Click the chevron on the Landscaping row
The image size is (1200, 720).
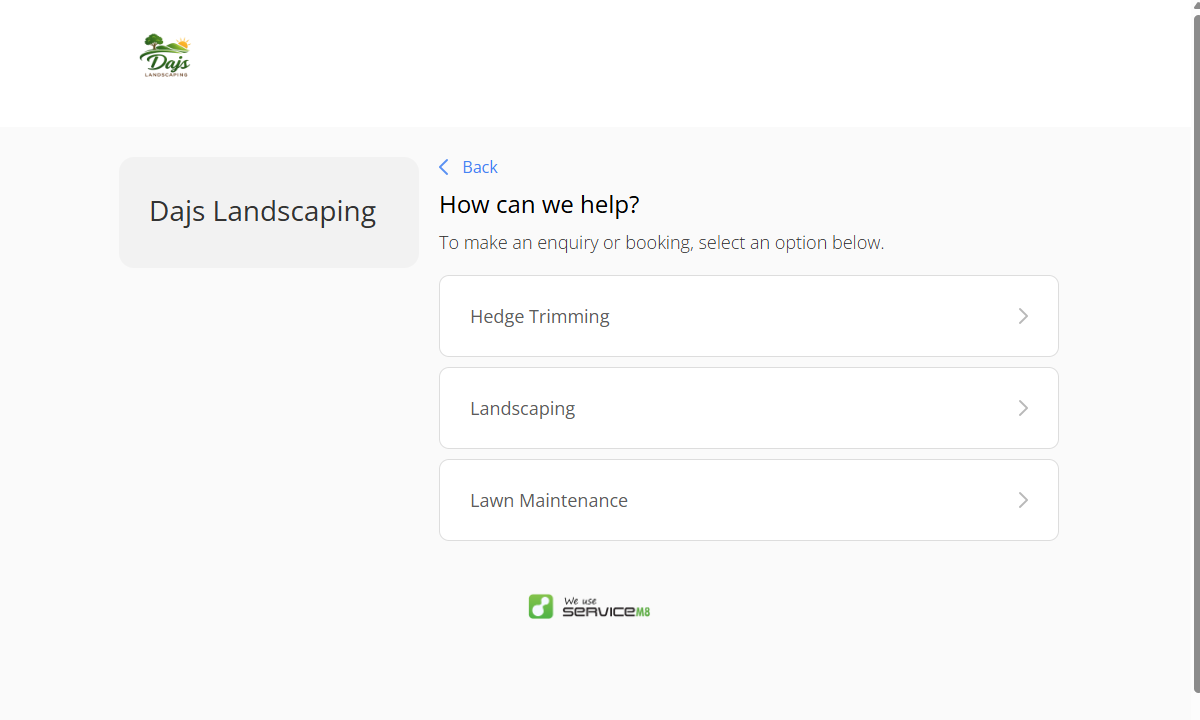tap(1023, 408)
